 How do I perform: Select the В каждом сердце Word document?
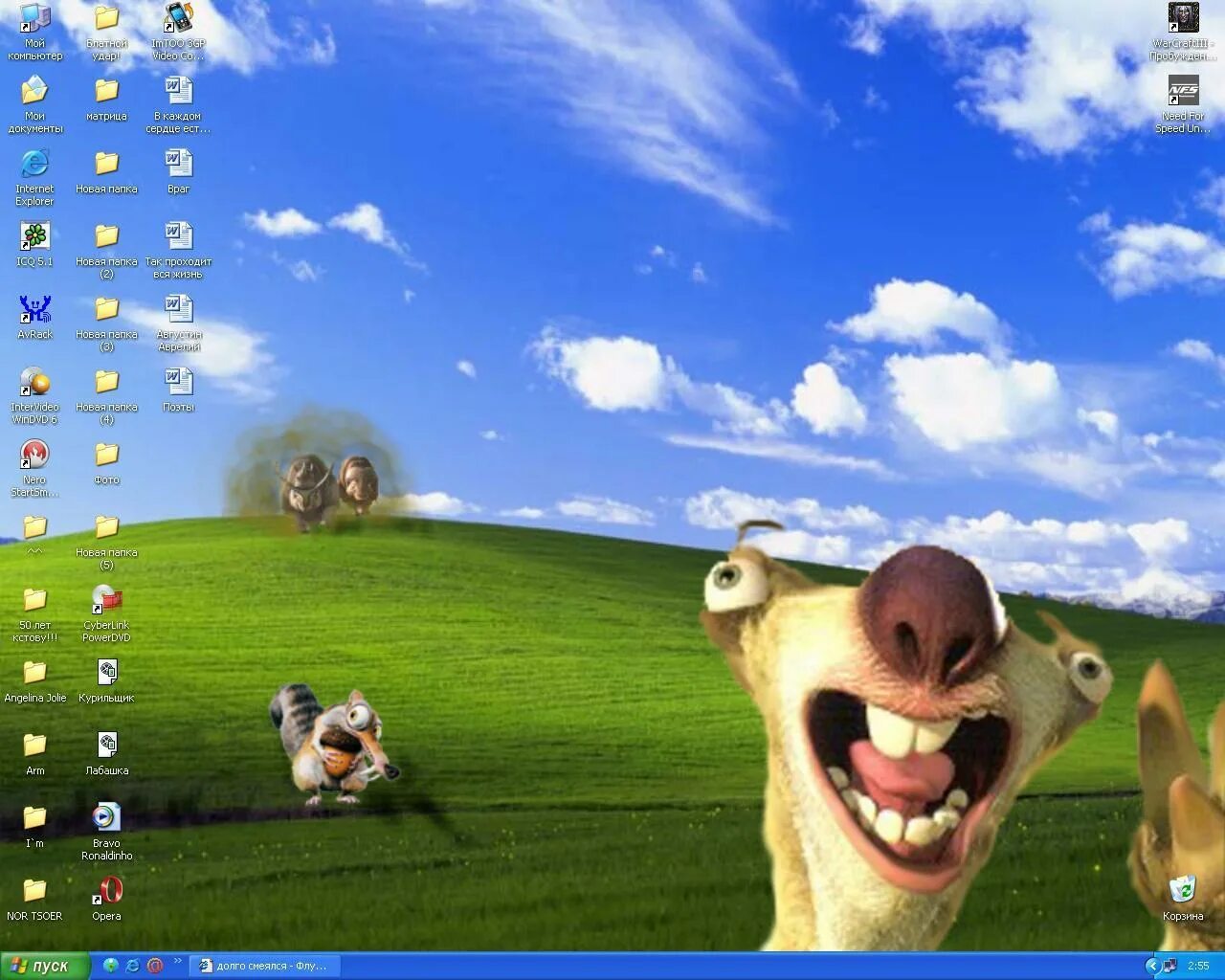point(178,104)
